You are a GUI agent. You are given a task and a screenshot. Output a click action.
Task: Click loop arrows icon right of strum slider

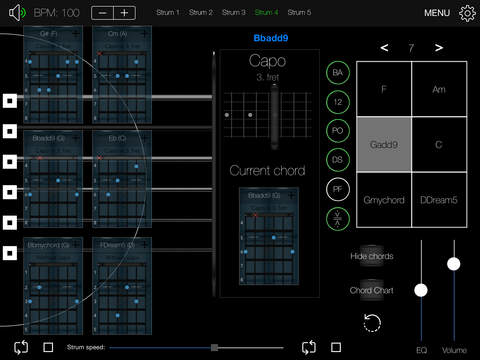click(309, 347)
